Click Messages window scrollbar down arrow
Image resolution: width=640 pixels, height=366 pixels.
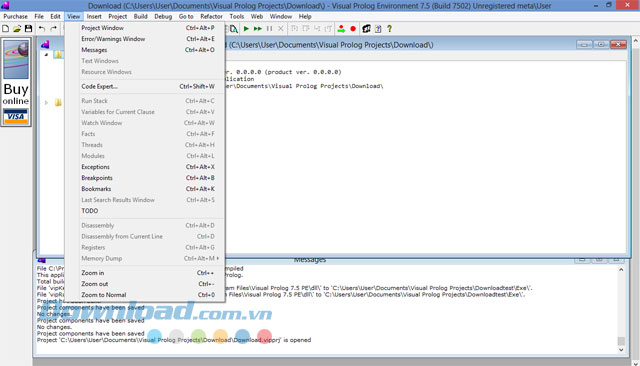(x=621, y=350)
